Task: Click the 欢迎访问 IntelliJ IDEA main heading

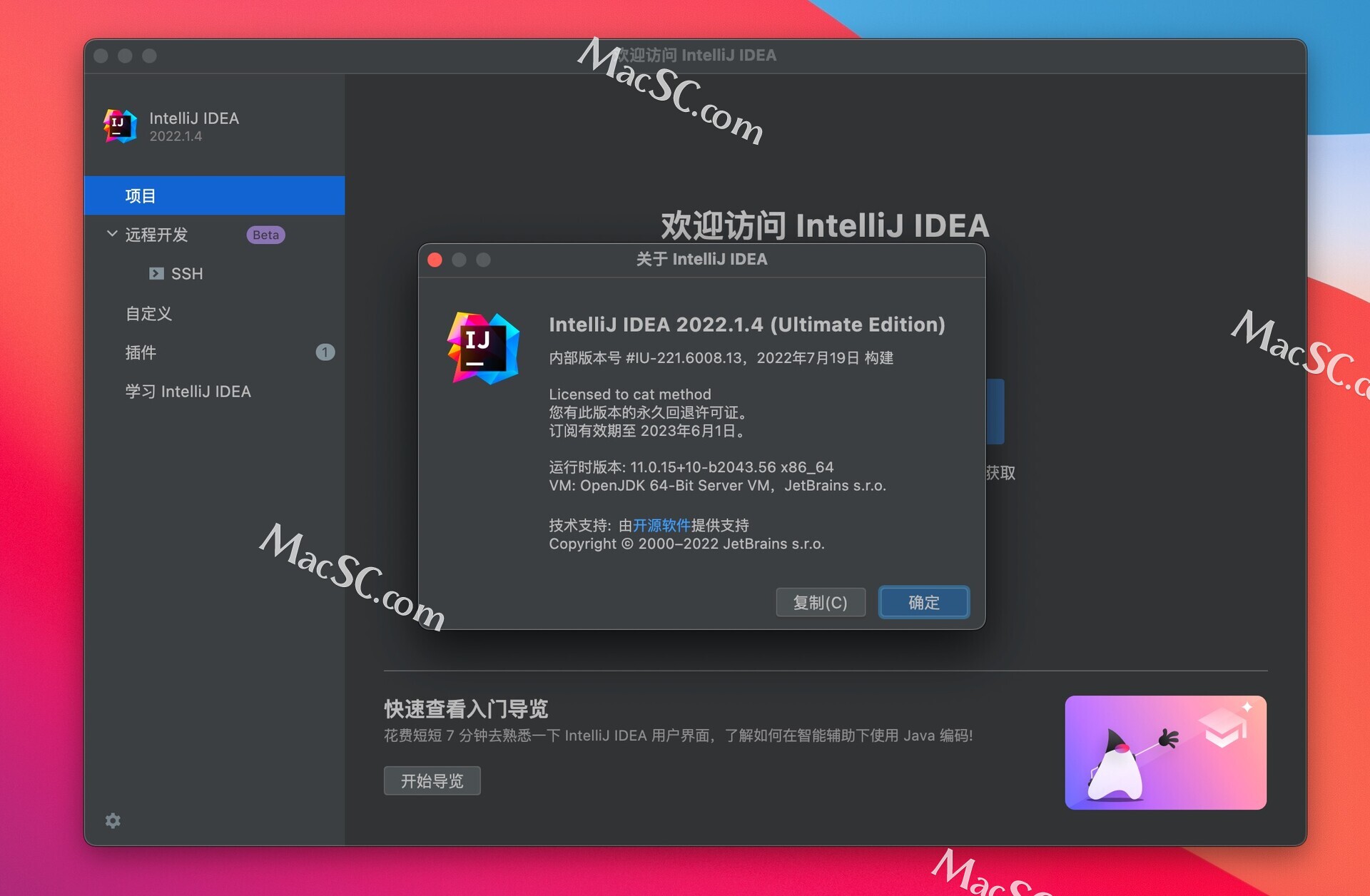Action: pyautogui.click(x=825, y=225)
